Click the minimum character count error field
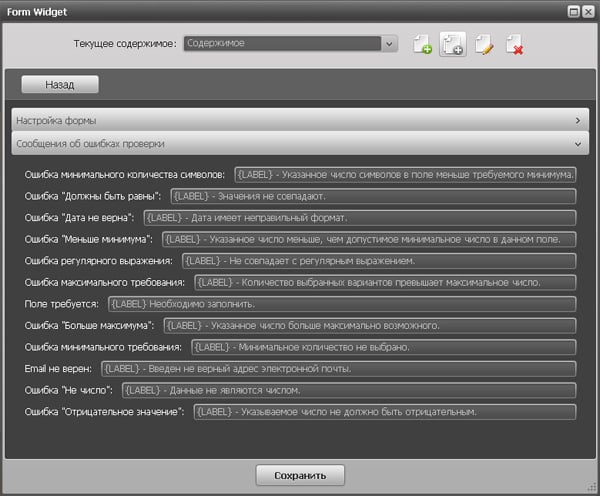 (x=405, y=174)
